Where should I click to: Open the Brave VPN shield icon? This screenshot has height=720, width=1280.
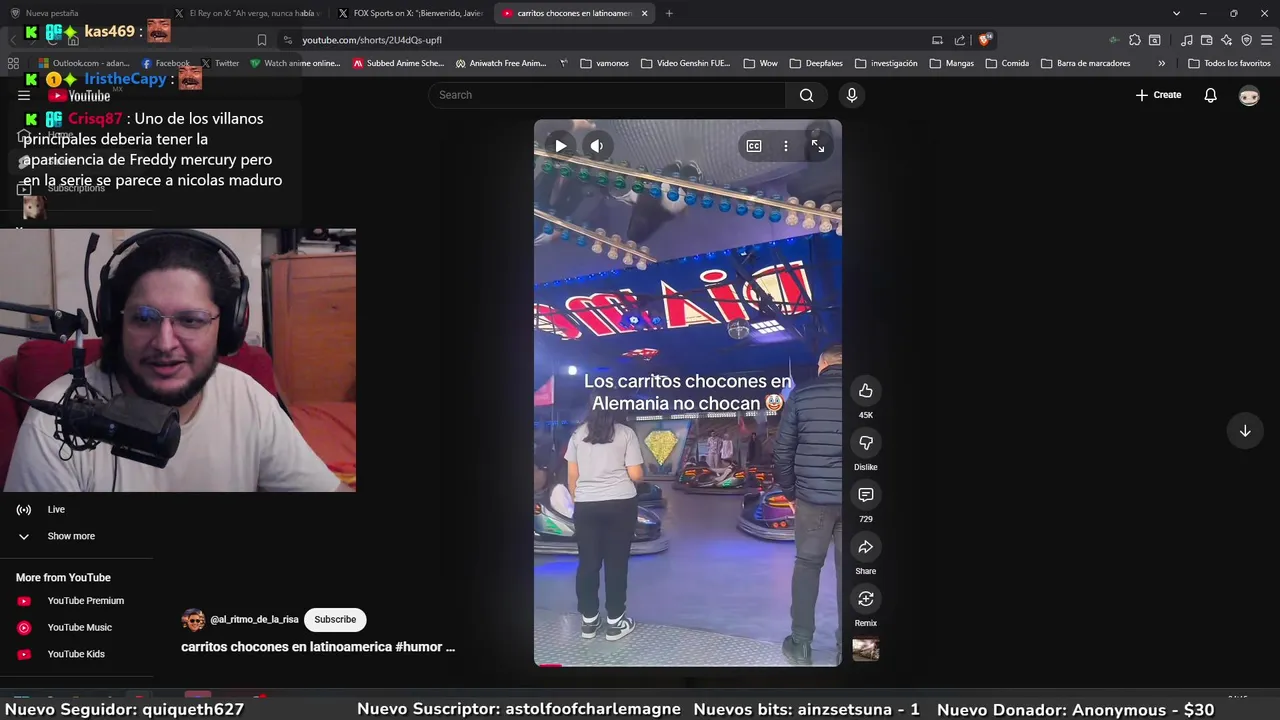(1247, 40)
